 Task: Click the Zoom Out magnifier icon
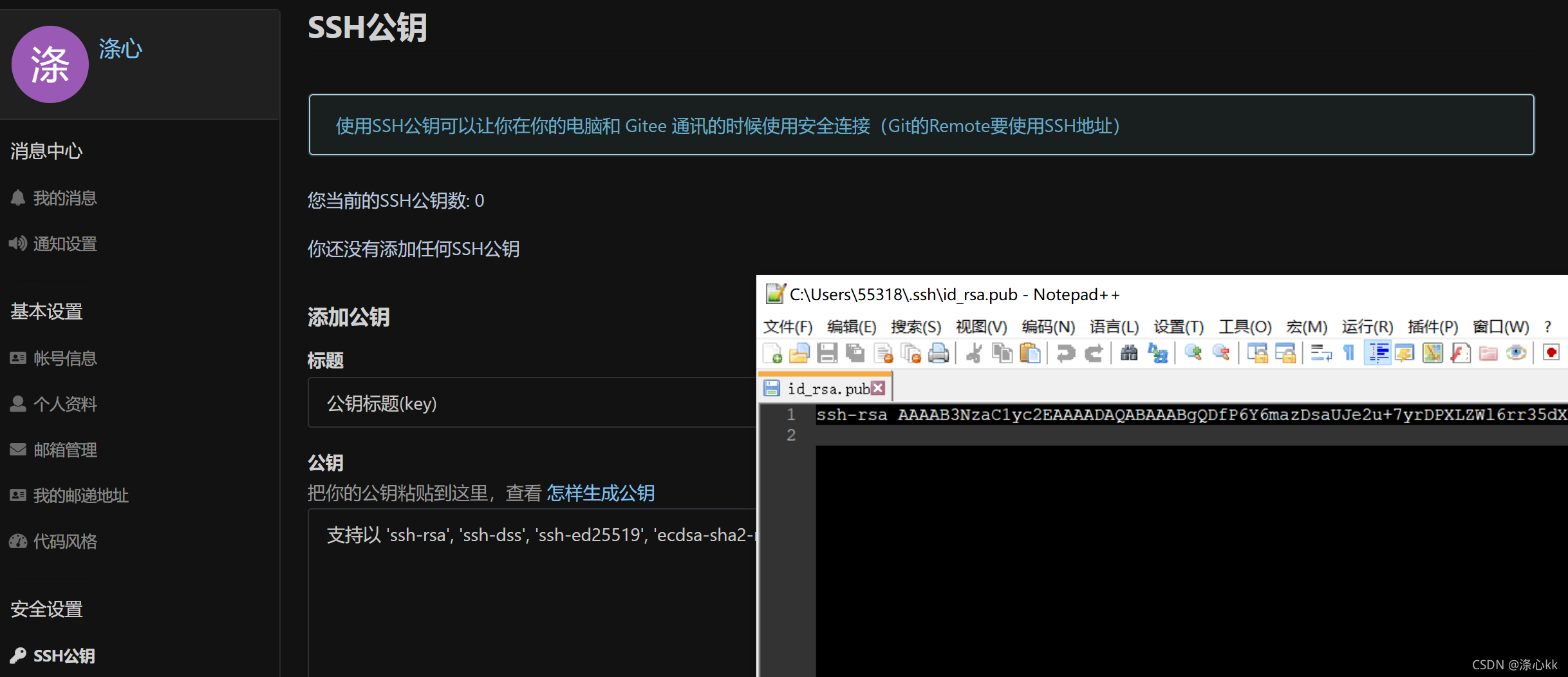coord(1221,353)
